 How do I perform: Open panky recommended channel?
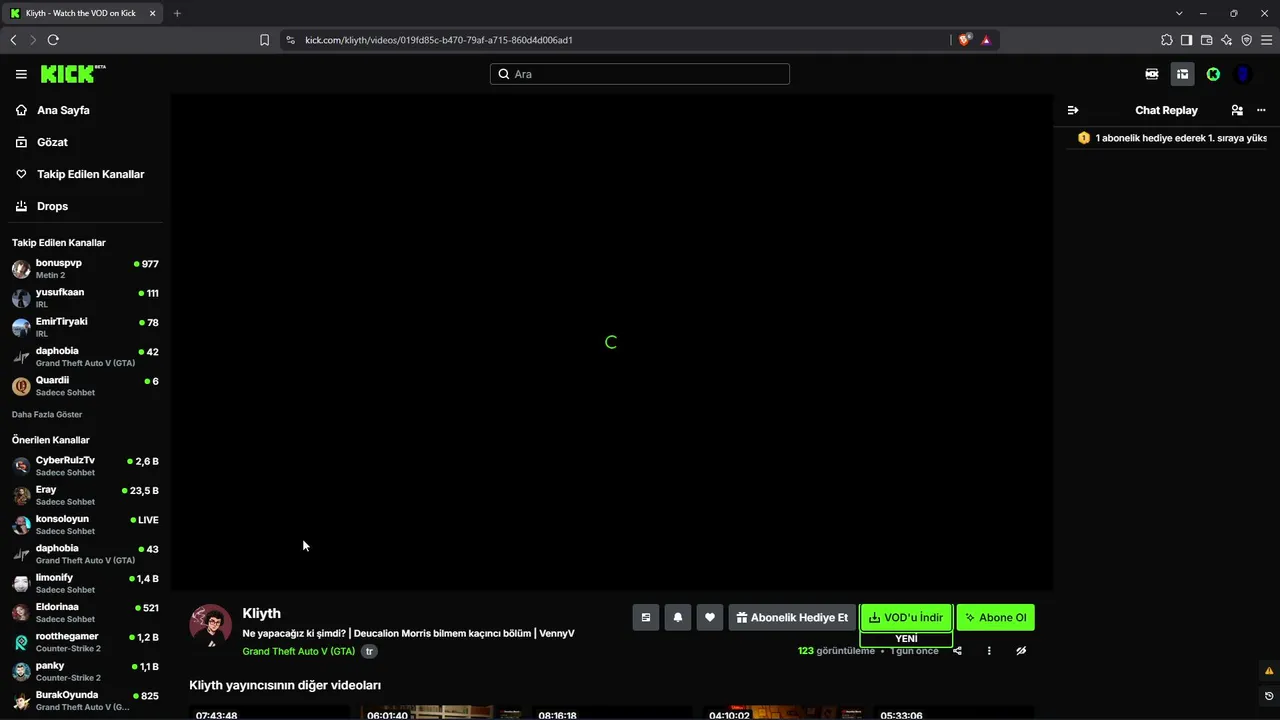tap(85, 671)
